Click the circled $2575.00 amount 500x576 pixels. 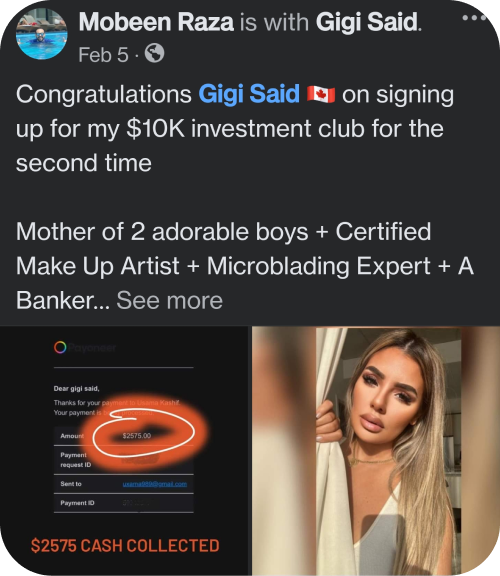pos(137,436)
